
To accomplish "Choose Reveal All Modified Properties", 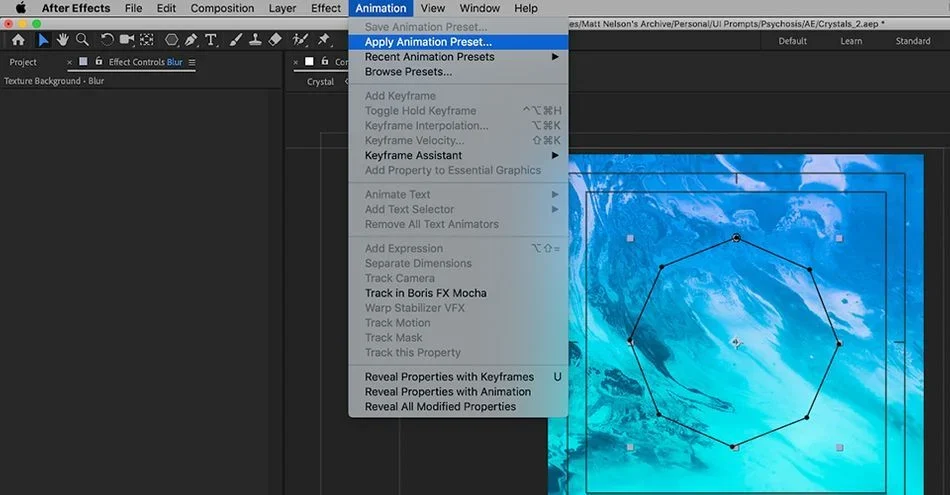I will 458,407.
